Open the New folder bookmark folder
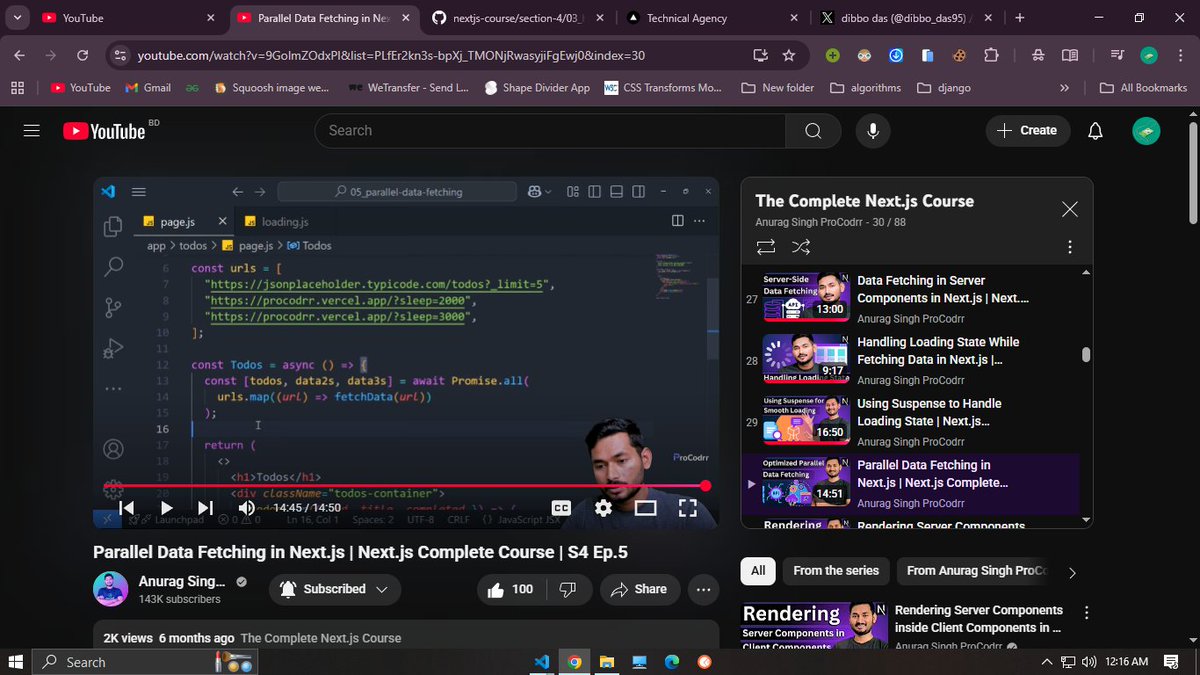1200x675 pixels. 778,88
